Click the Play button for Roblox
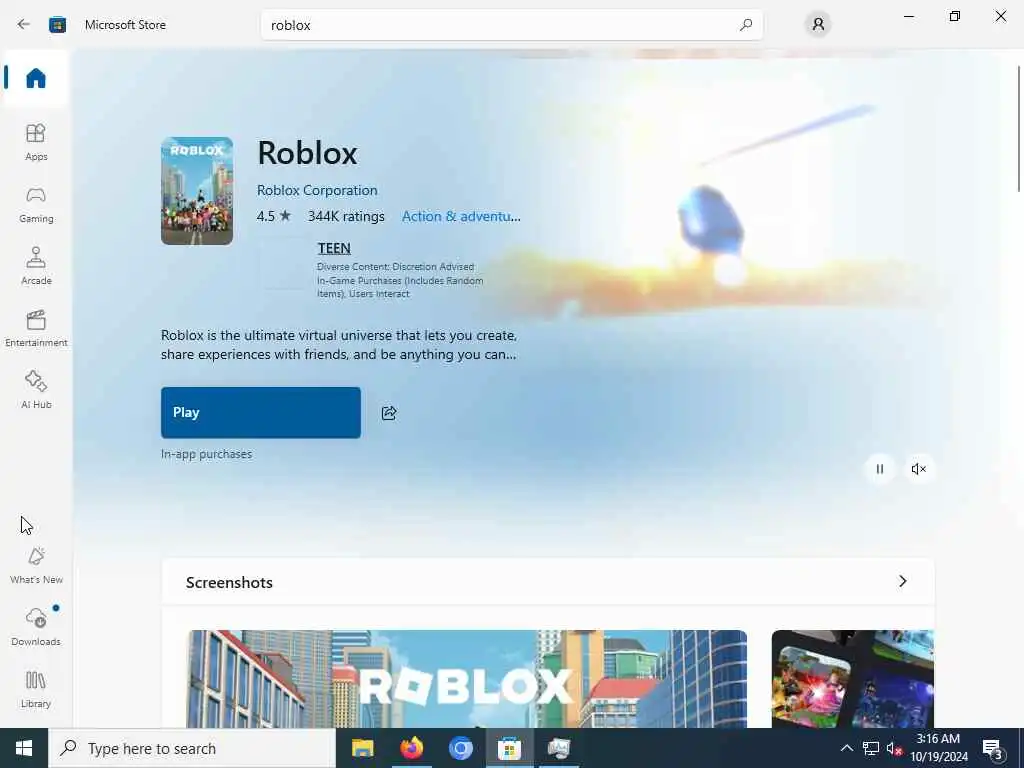Viewport: 1024px width, 768px height. click(261, 413)
